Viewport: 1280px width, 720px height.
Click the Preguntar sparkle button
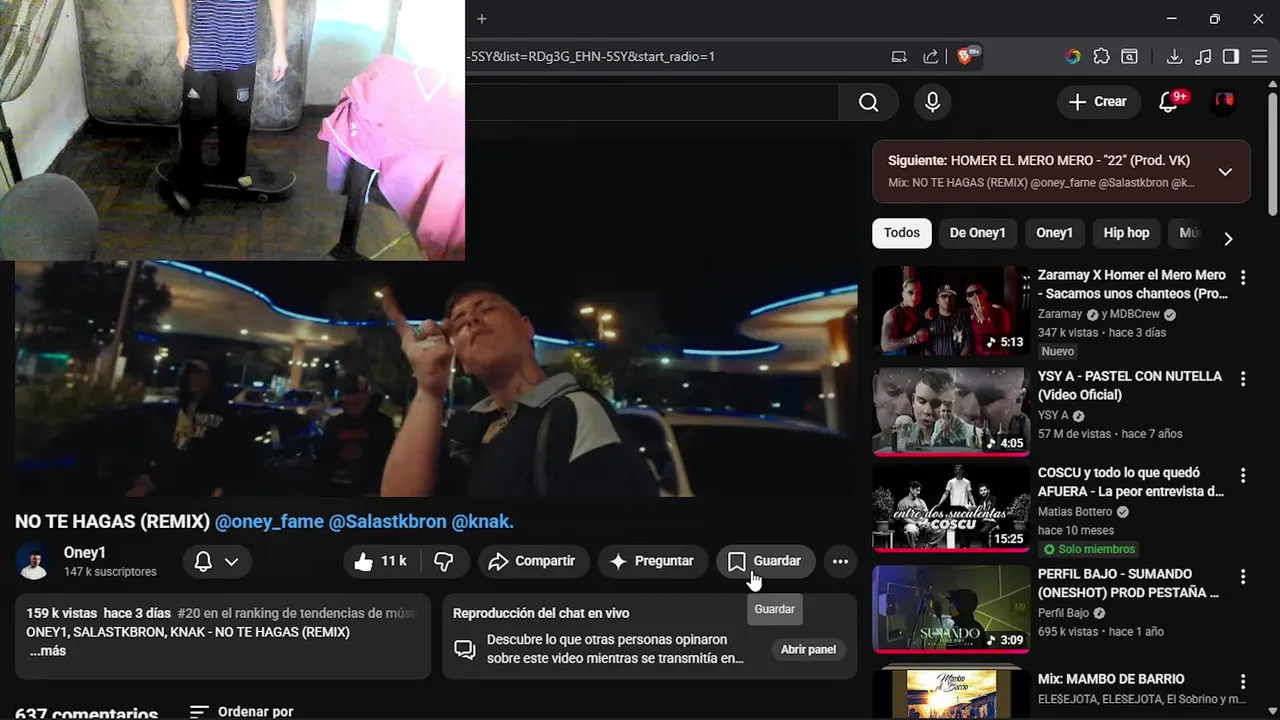pyautogui.click(x=652, y=561)
